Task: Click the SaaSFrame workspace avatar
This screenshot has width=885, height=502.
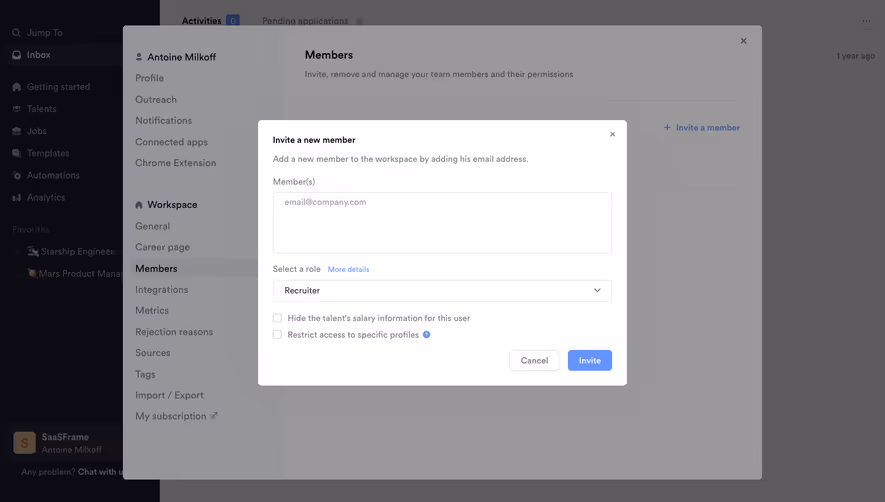Action: tap(24, 443)
